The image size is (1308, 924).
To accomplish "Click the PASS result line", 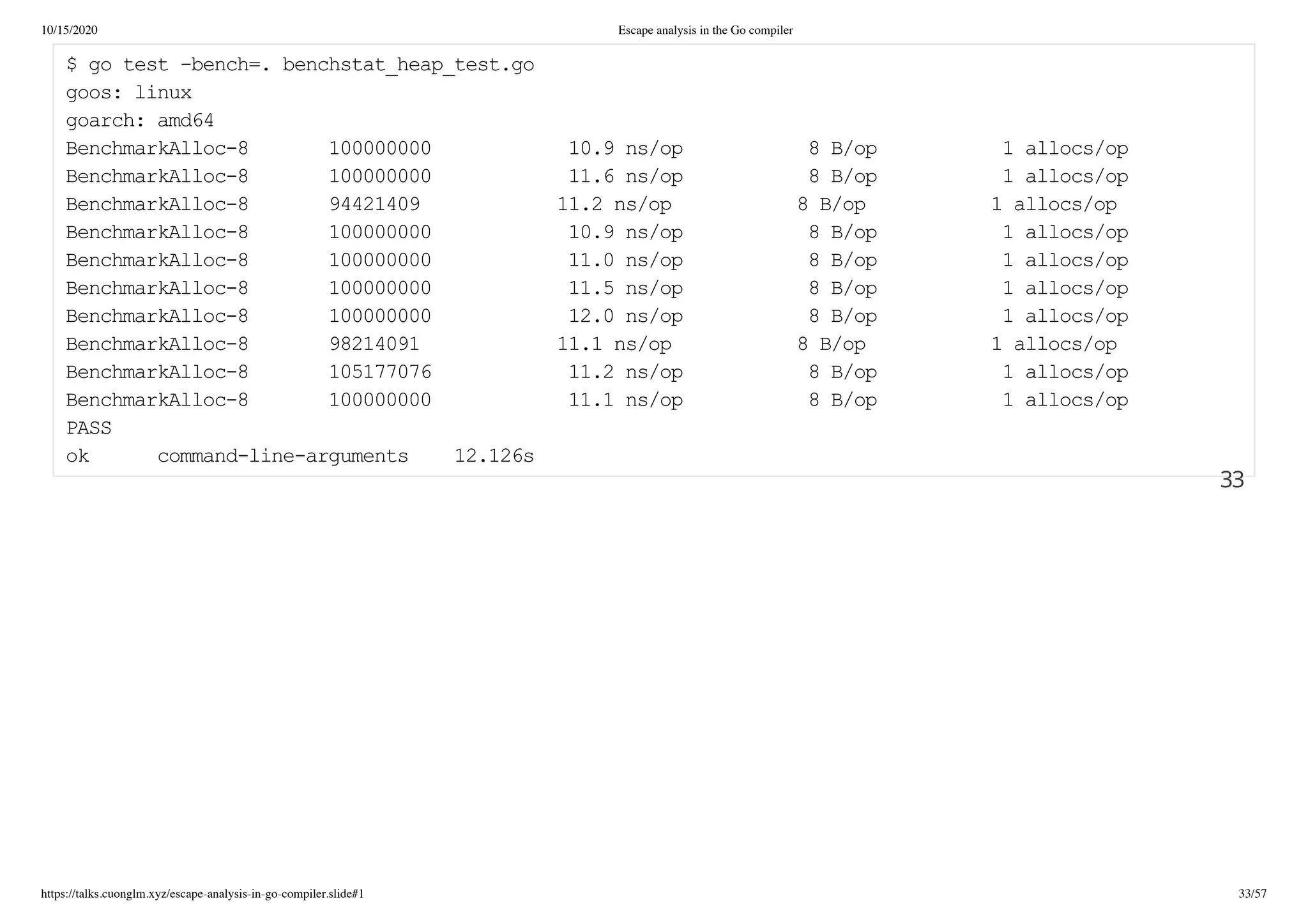I will coord(89,428).
